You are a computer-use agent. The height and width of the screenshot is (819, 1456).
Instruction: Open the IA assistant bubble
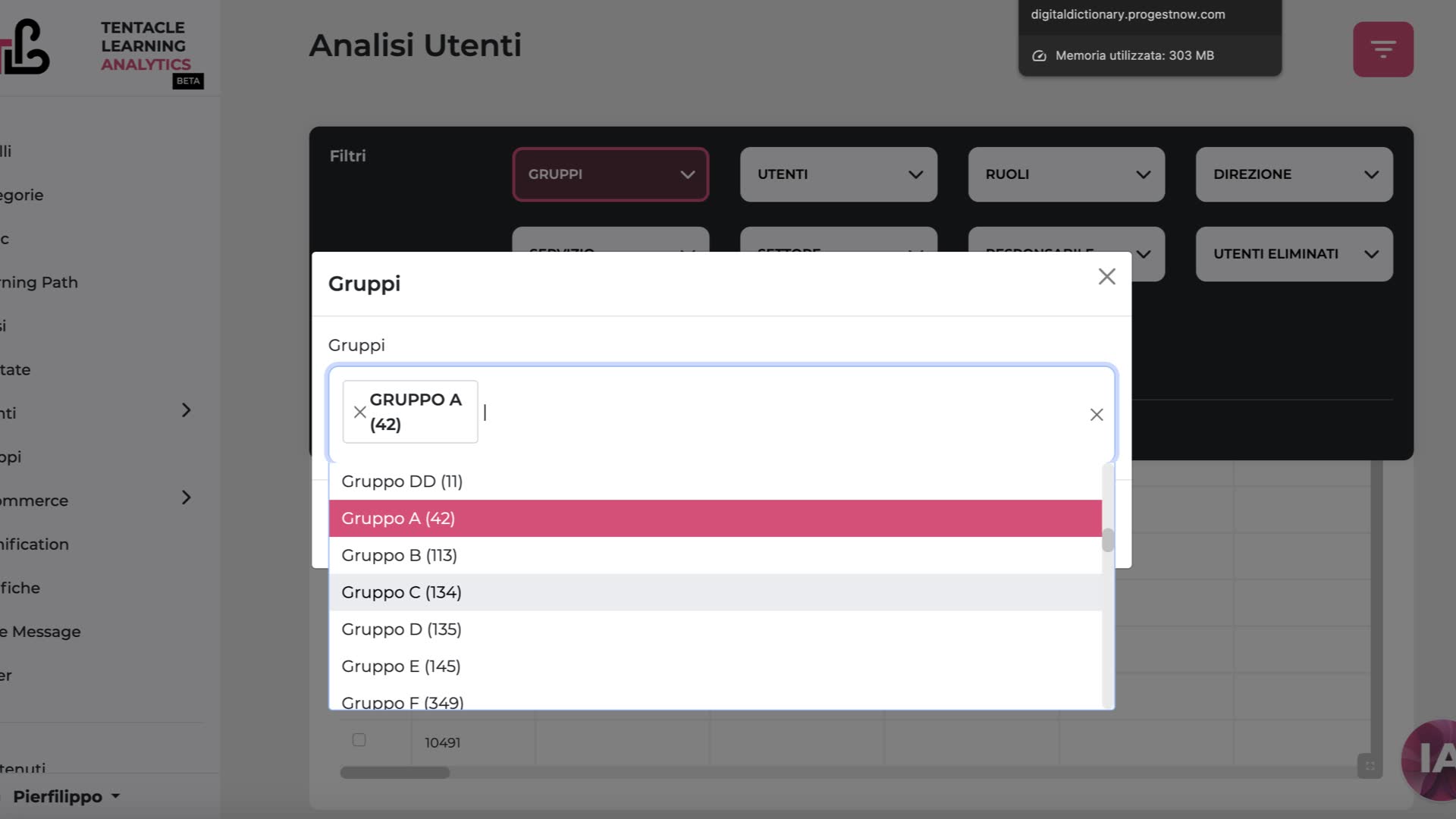coord(1433,758)
